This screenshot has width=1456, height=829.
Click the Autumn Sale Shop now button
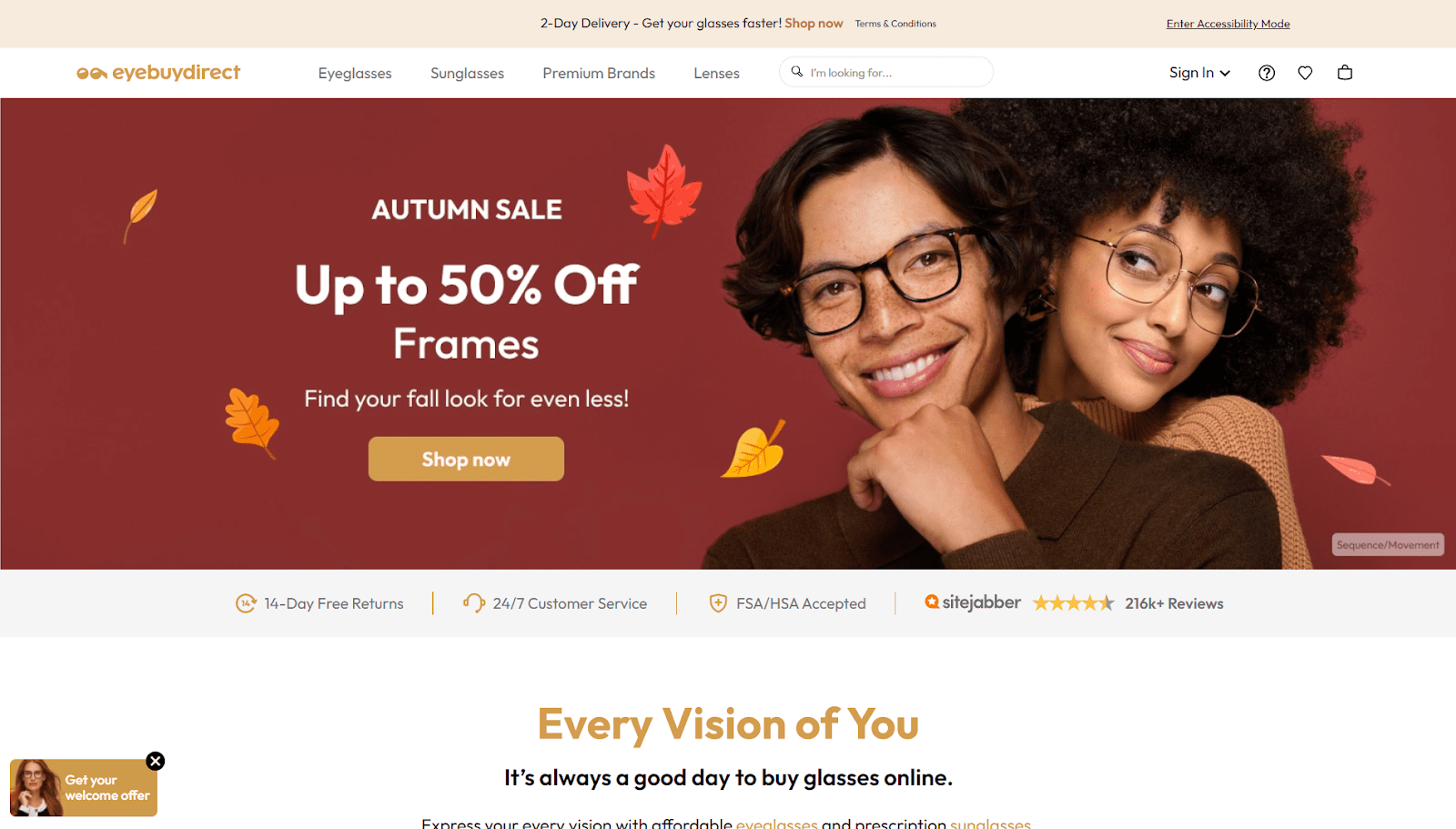pyautogui.click(x=466, y=459)
